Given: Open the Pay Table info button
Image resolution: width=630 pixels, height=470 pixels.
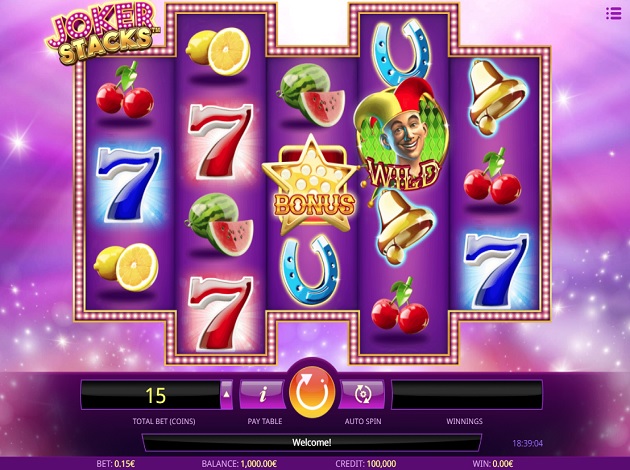Looking at the screenshot, I should coord(263,394).
